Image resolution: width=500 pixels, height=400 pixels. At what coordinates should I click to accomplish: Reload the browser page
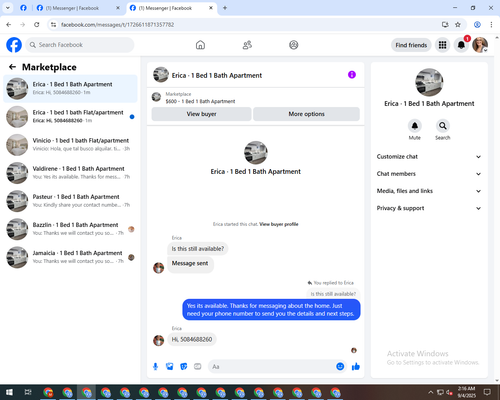[37, 25]
